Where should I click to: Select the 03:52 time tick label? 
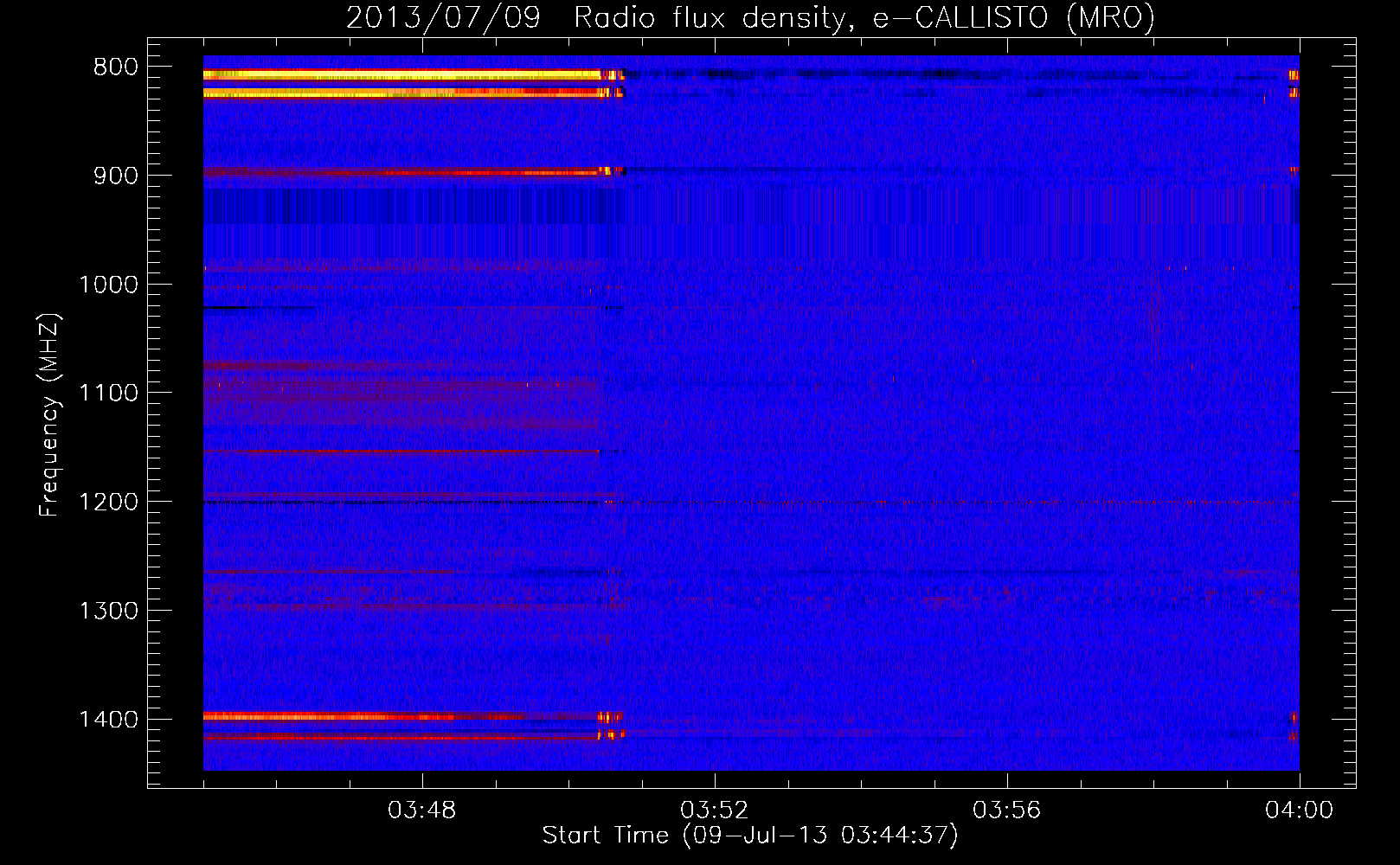click(x=714, y=811)
